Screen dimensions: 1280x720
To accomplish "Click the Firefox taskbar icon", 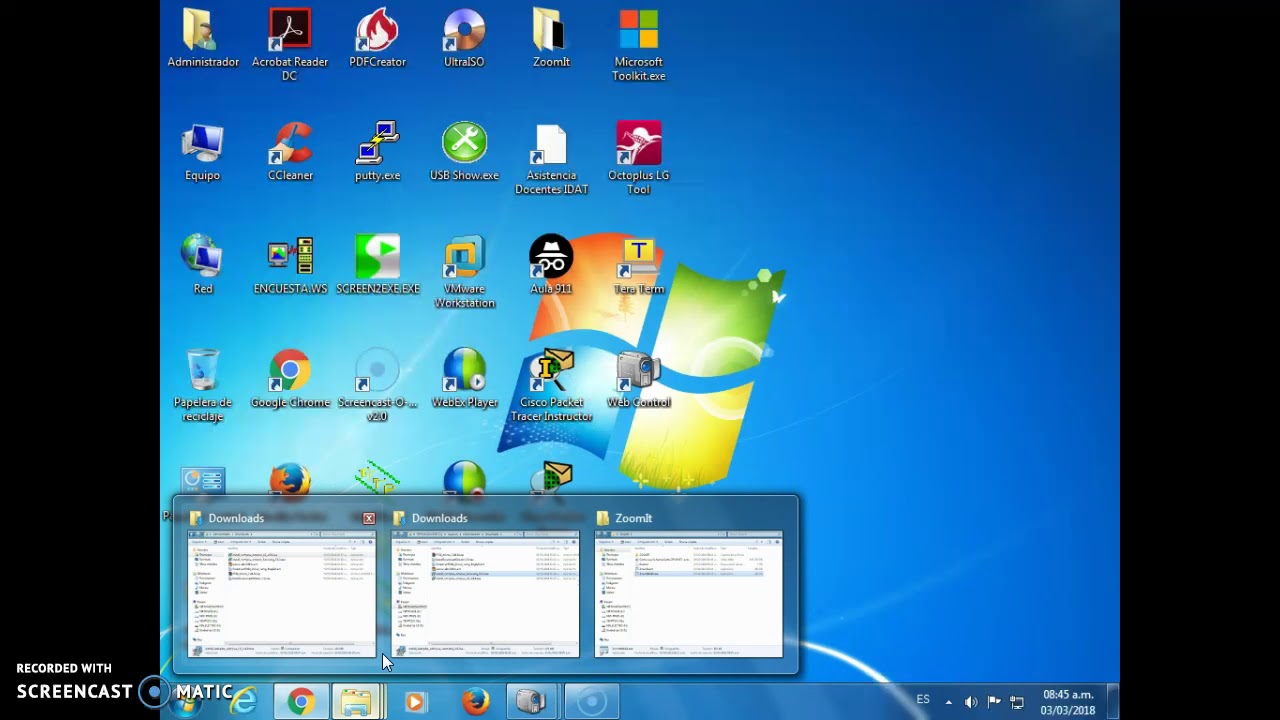I will coord(475,702).
